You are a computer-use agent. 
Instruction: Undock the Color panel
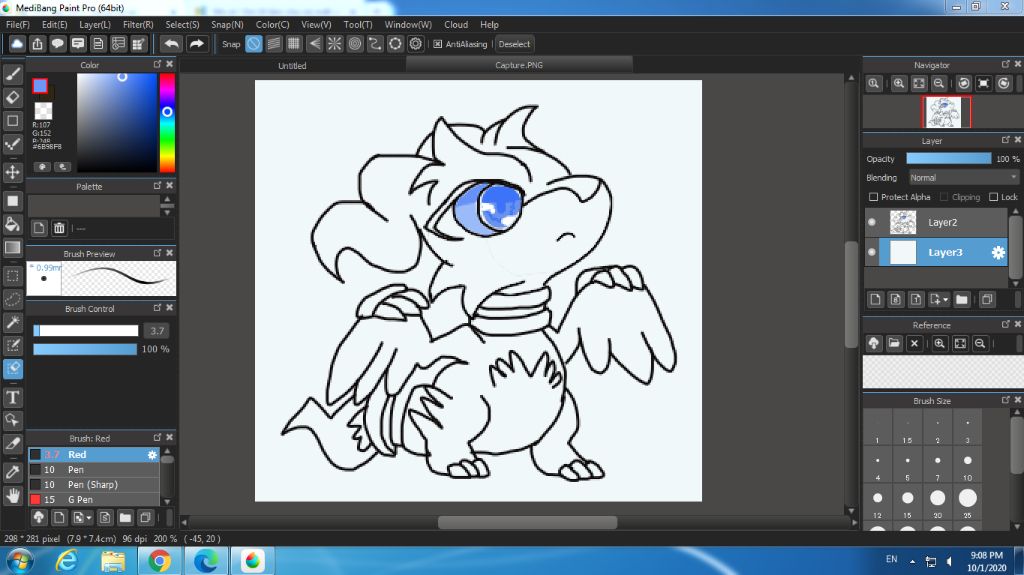click(157, 64)
